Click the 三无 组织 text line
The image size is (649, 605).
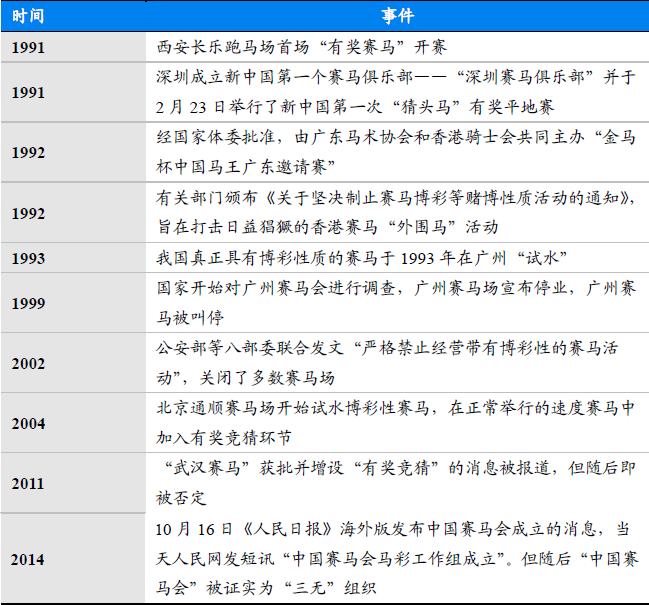(x=266, y=588)
